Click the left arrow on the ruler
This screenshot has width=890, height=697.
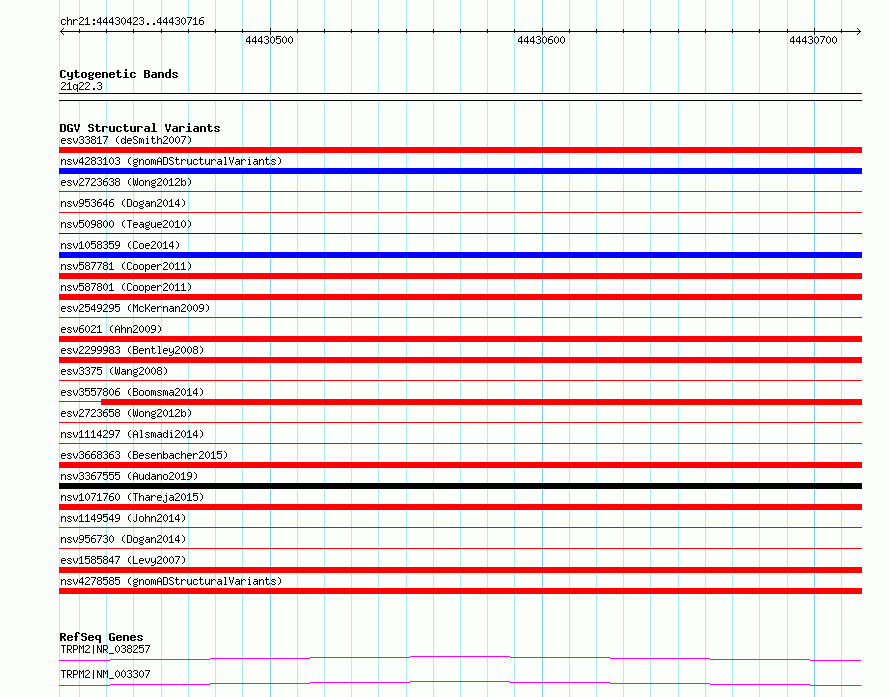click(x=62, y=32)
